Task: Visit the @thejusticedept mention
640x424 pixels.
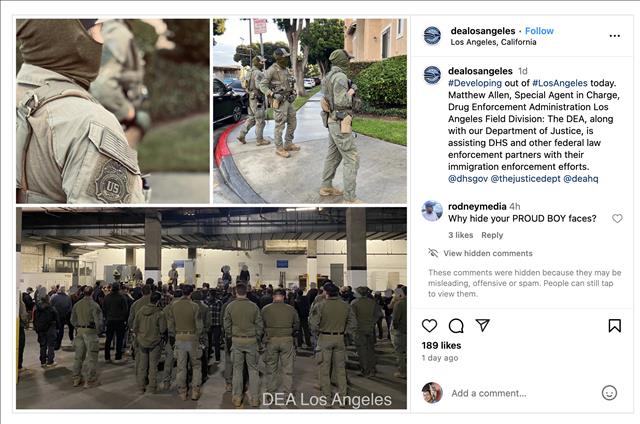Action: click(x=525, y=178)
